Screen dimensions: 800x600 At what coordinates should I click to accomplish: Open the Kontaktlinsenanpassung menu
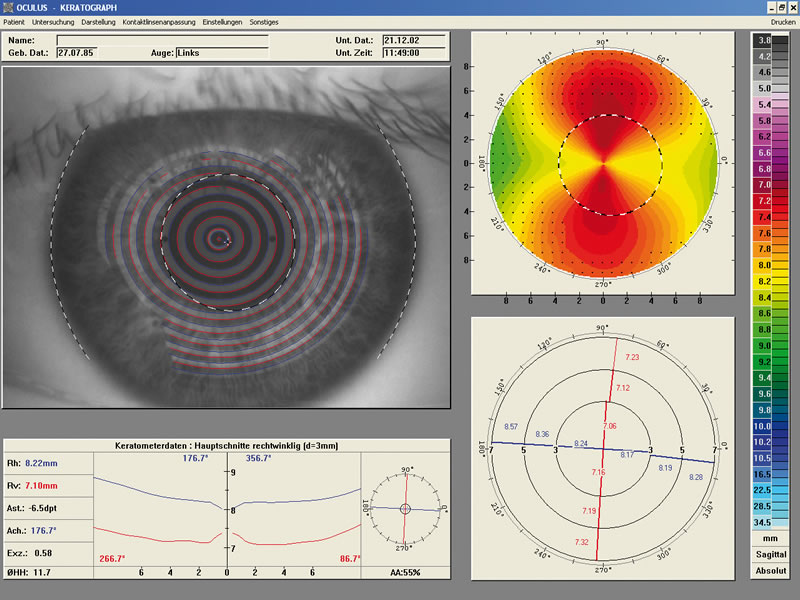(159, 22)
